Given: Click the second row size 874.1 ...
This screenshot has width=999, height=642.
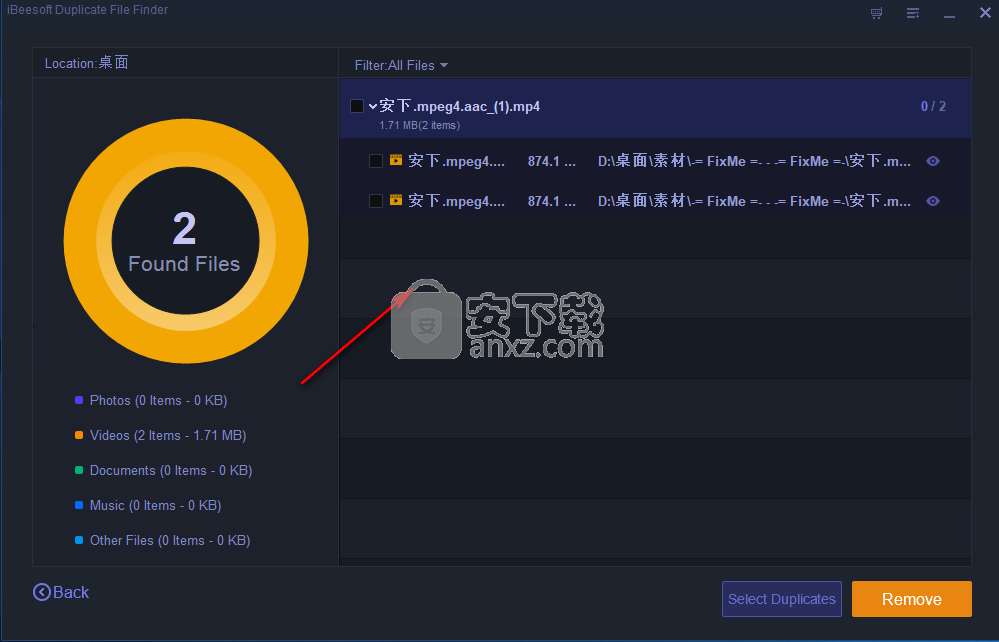Looking at the screenshot, I should click(551, 201).
